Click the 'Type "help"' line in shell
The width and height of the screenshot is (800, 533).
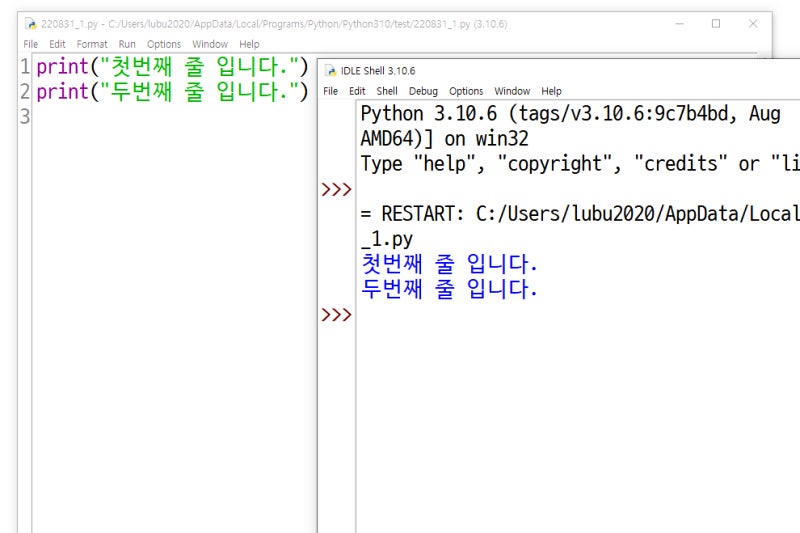click(580, 164)
